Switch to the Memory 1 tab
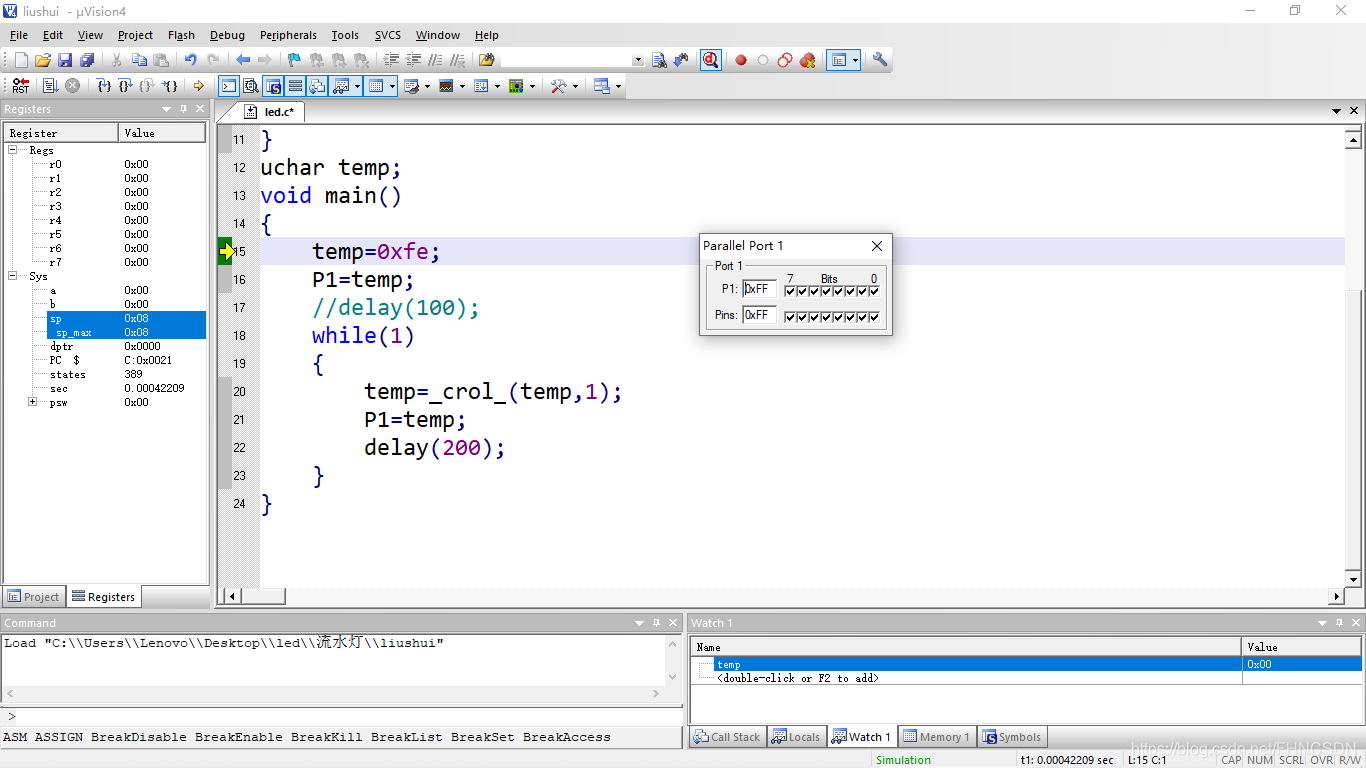The width and height of the screenshot is (1366, 768). tap(936, 737)
